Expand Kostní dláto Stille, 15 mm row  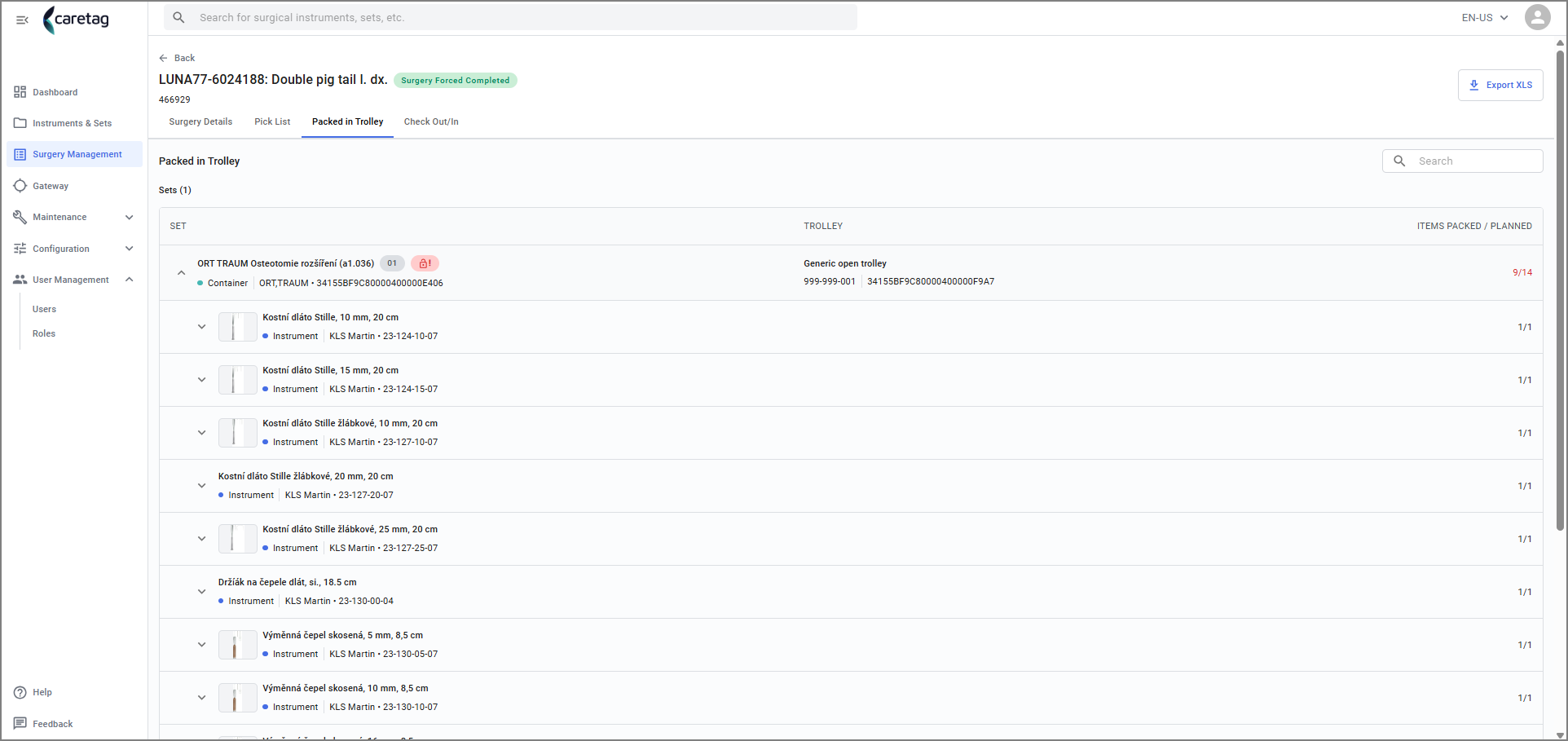pyautogui.click(x=201, y=380)
